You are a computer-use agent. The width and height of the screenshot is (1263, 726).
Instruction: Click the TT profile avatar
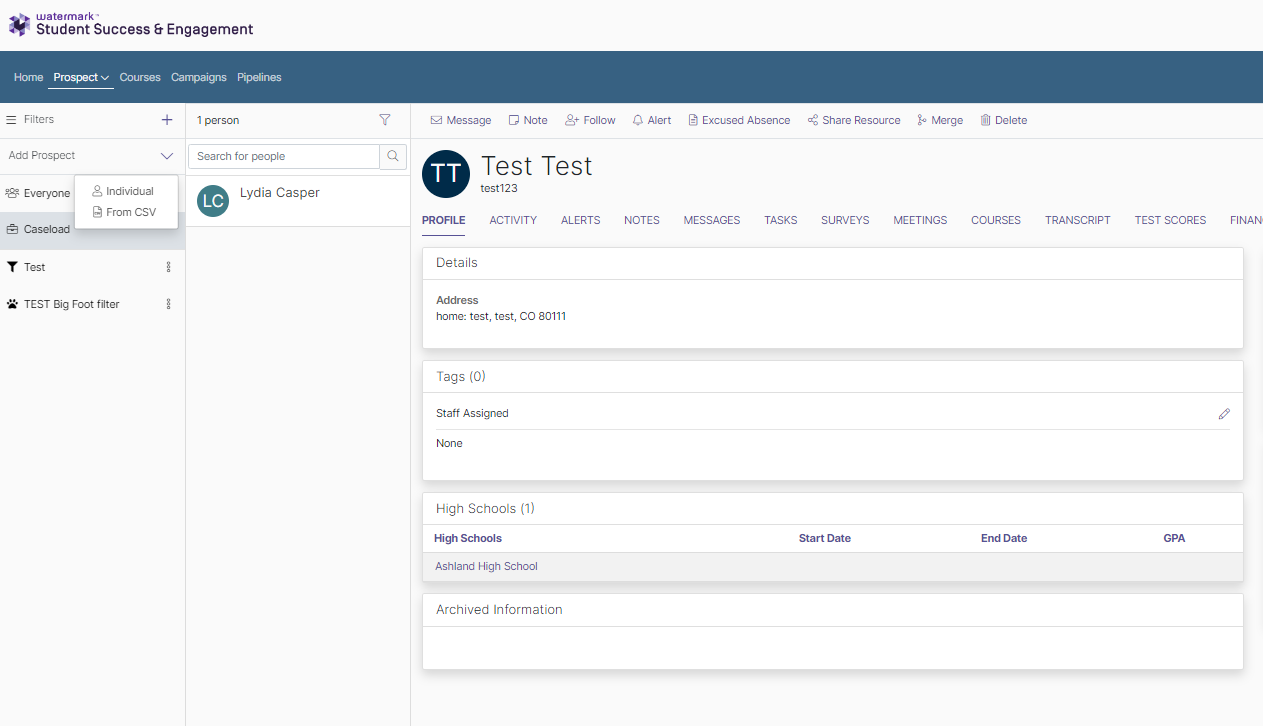(446, 174)
